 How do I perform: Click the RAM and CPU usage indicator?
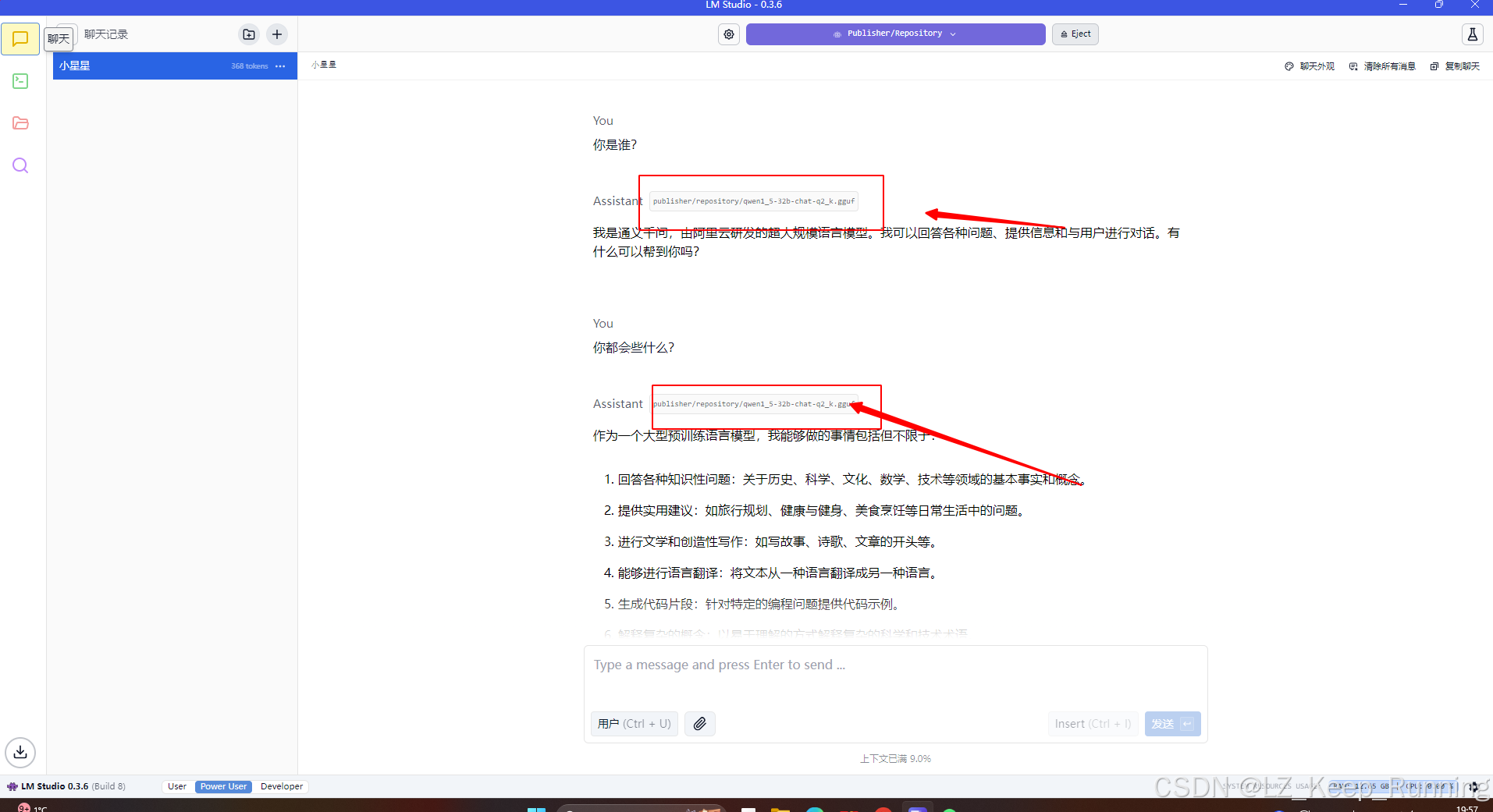point(1392,786)
